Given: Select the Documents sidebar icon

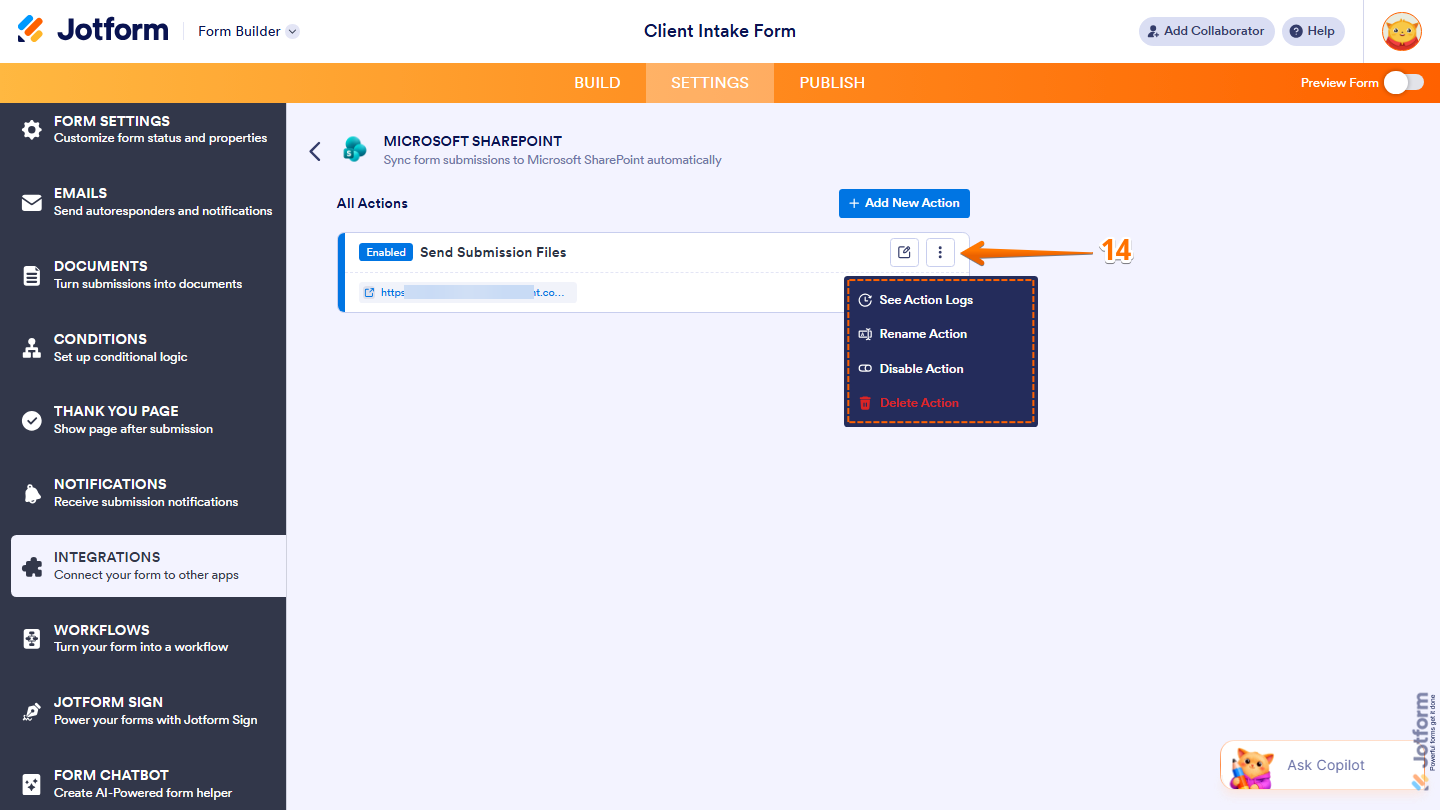Looking at the screenshot, I should (31, 273).
